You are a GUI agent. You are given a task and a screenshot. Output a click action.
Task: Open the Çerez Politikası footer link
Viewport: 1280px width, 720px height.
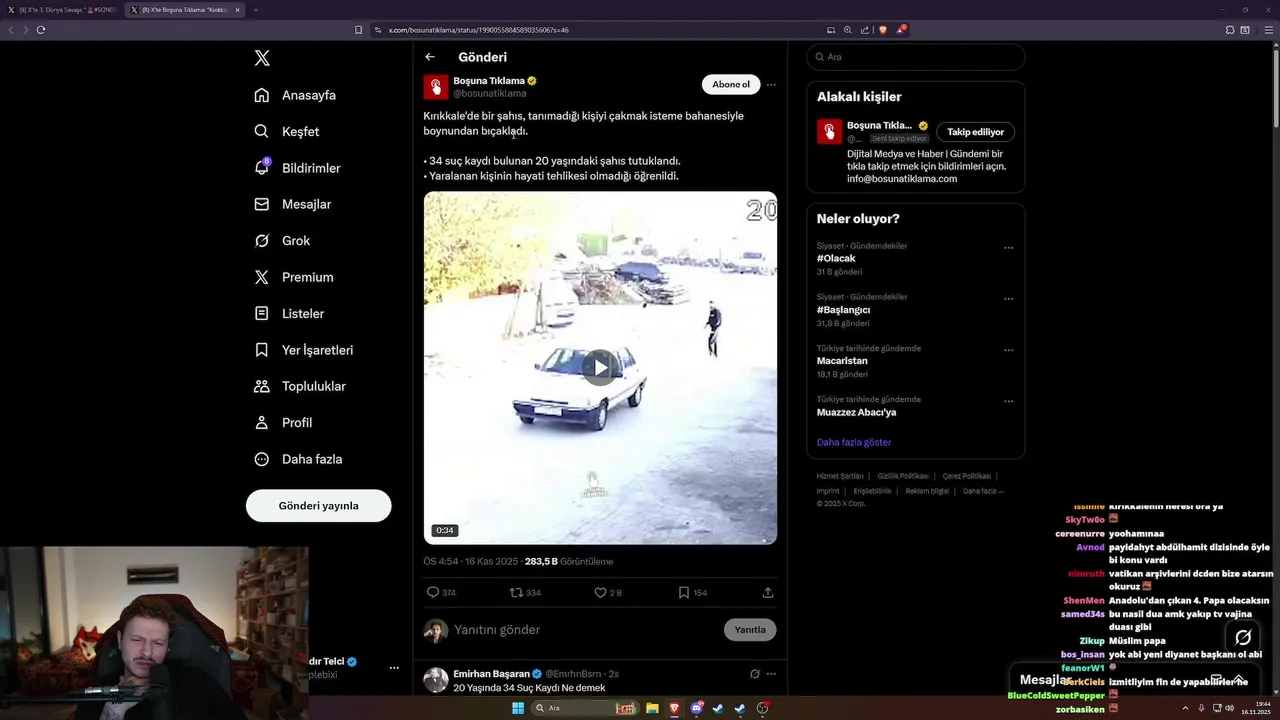click(967, 476)
